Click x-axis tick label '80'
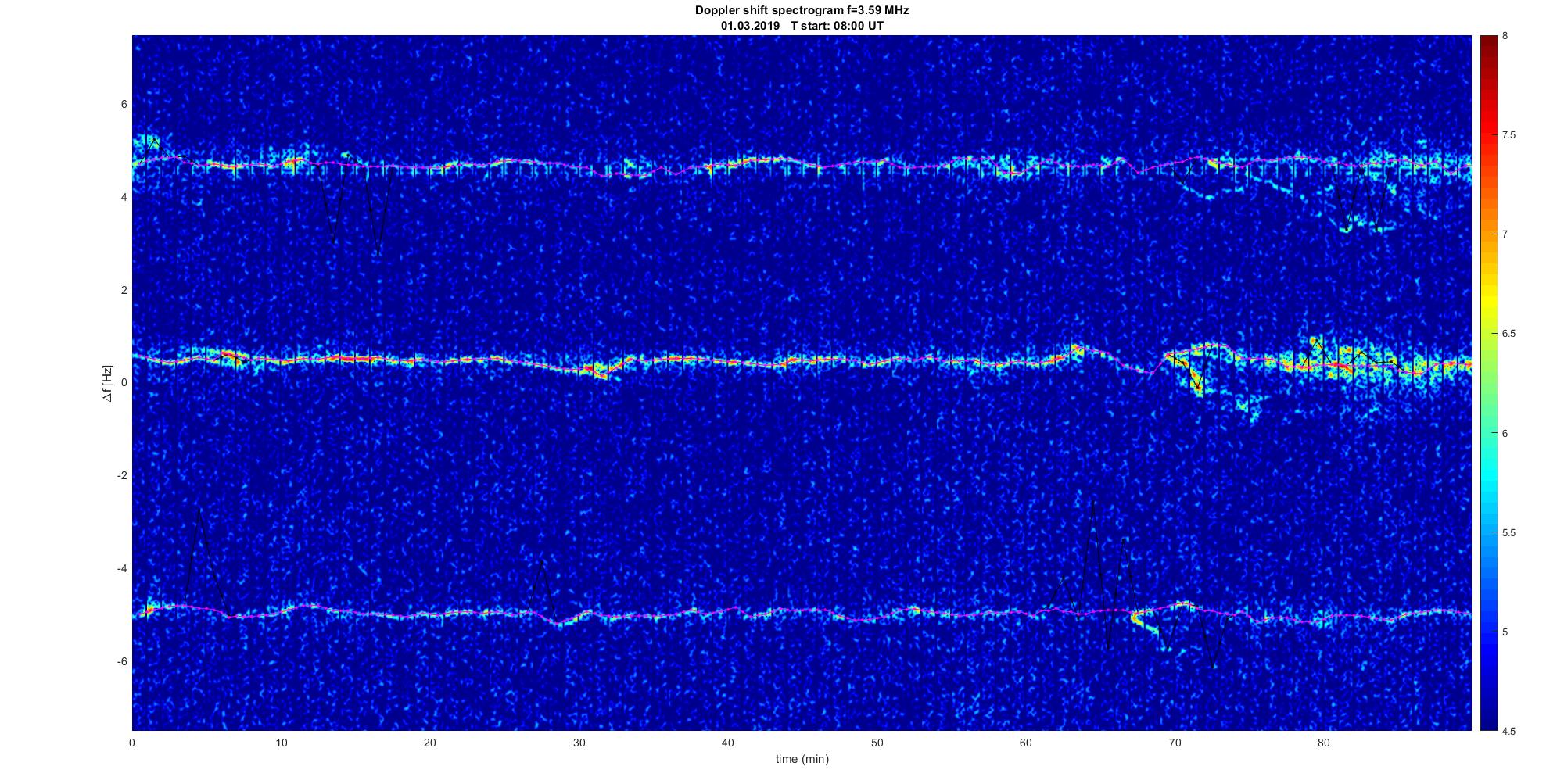The height and width of the screenshot is (784, 1564). 1323,743
